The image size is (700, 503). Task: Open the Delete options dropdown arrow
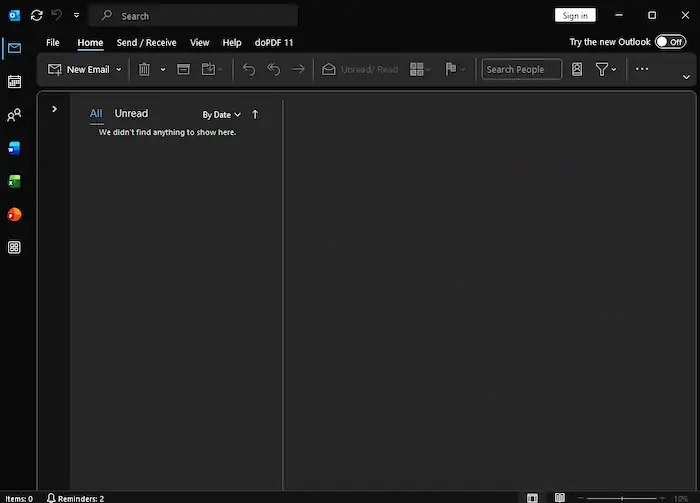tap(163, 70)
